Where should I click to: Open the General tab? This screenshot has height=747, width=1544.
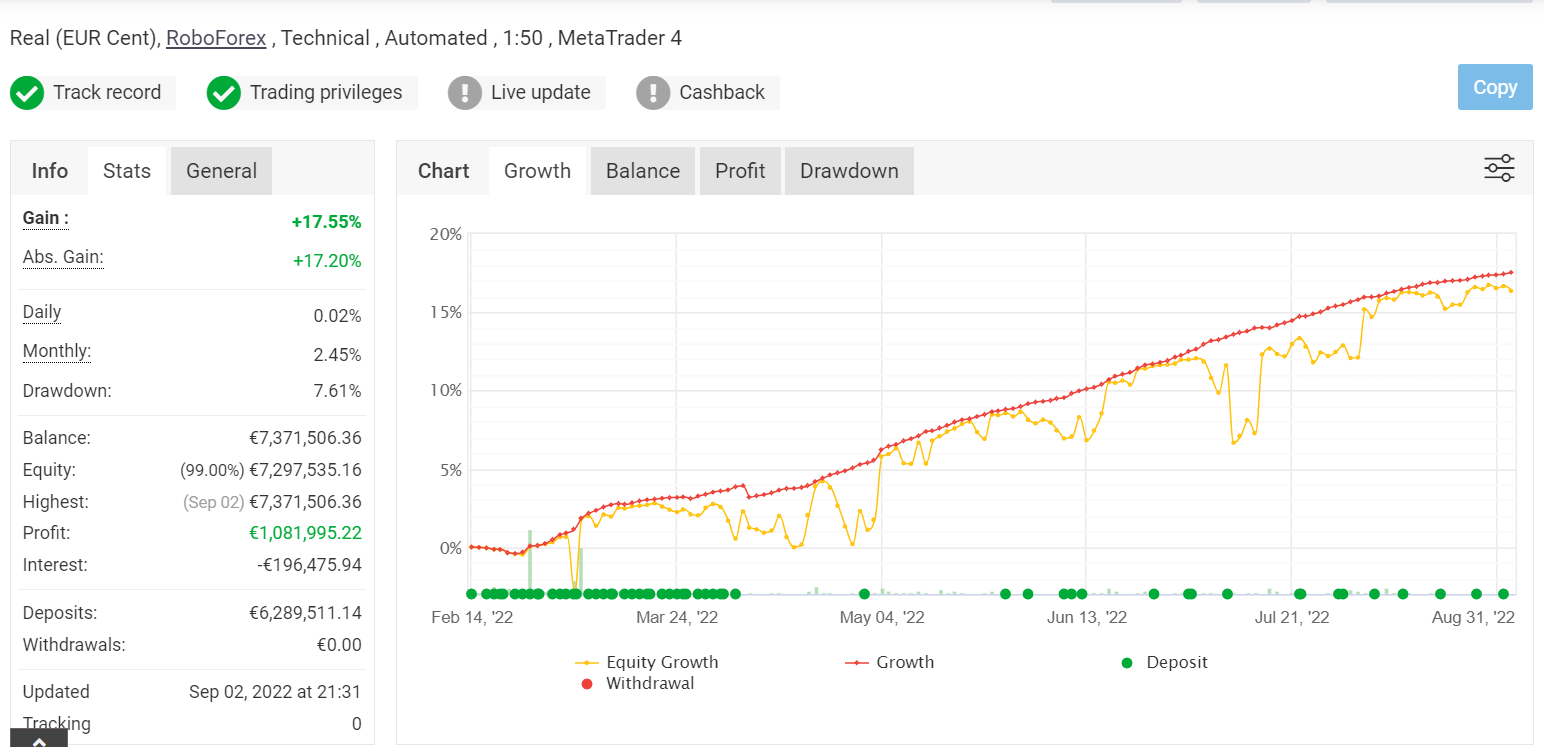[221, 171]
